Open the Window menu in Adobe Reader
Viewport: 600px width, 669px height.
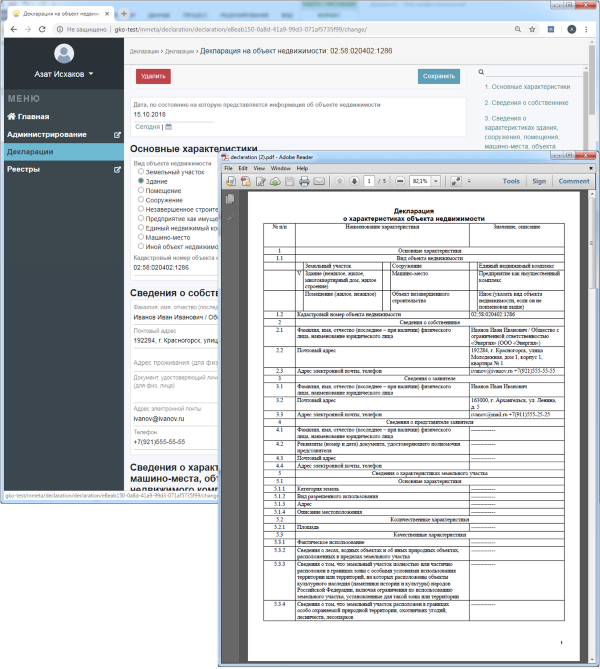click(280, 169)
